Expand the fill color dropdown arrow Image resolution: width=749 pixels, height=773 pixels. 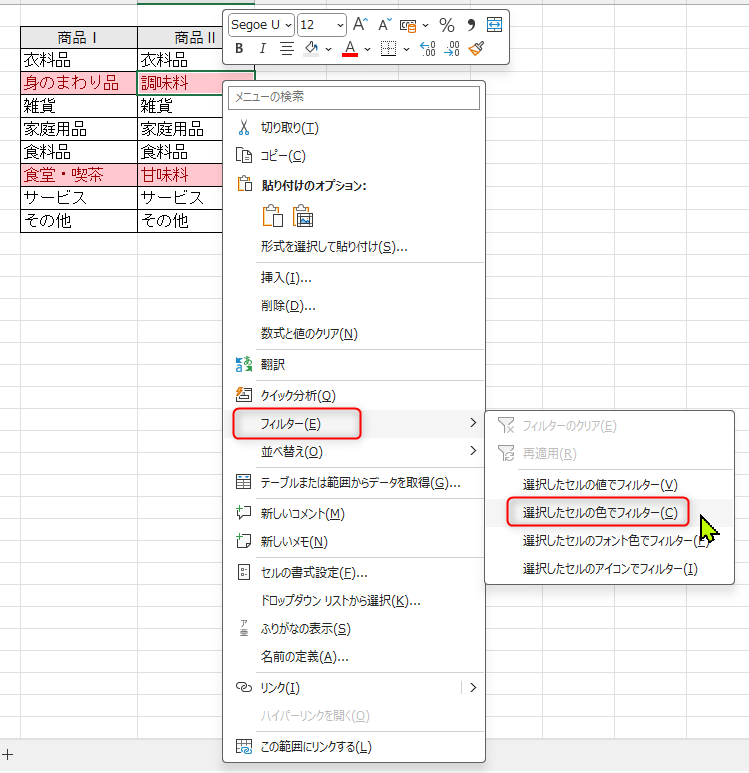(328, 48)
